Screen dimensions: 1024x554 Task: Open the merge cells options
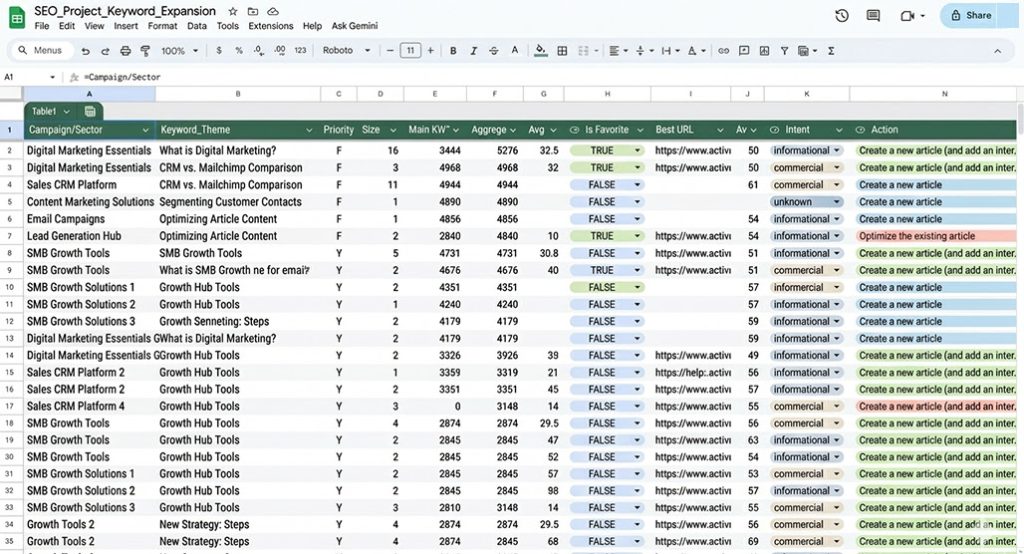pyautogui.click(x=587, y=50)
